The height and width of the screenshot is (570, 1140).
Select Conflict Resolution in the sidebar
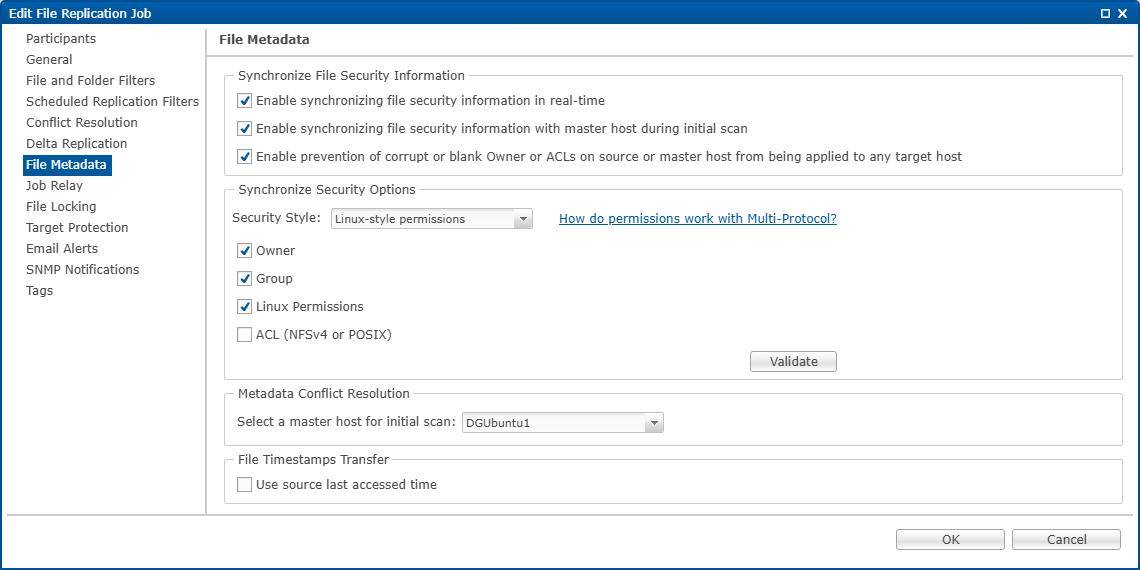[82, 123]
